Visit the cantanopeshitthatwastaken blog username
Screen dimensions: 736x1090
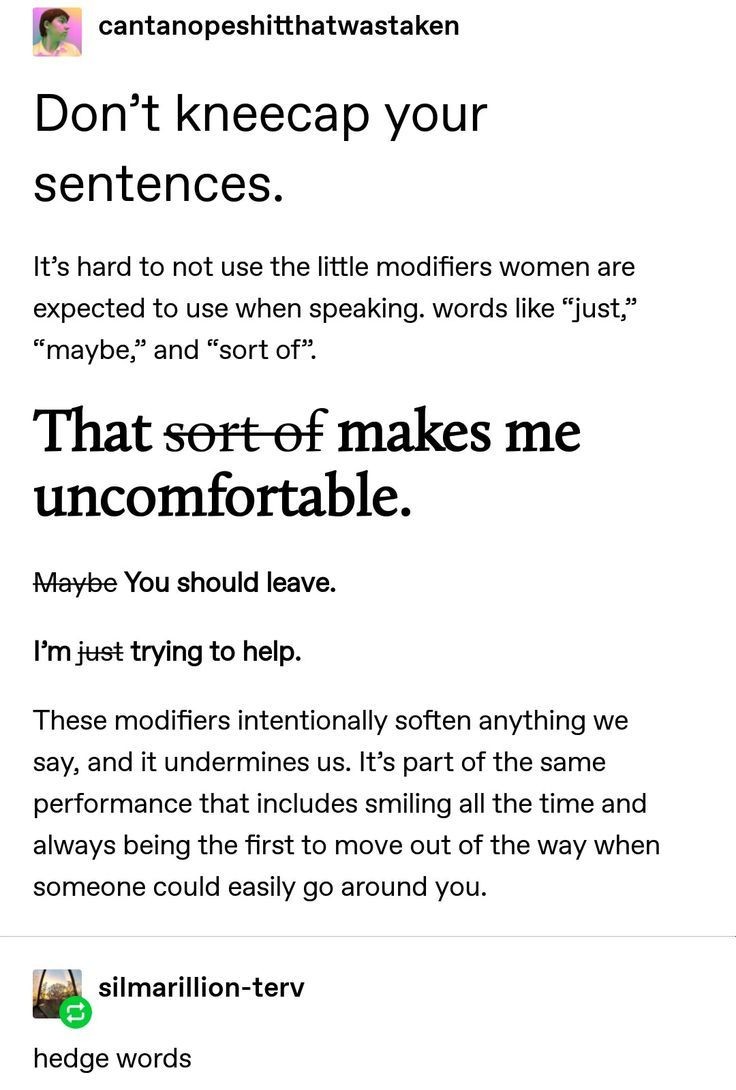click(279, 25)
